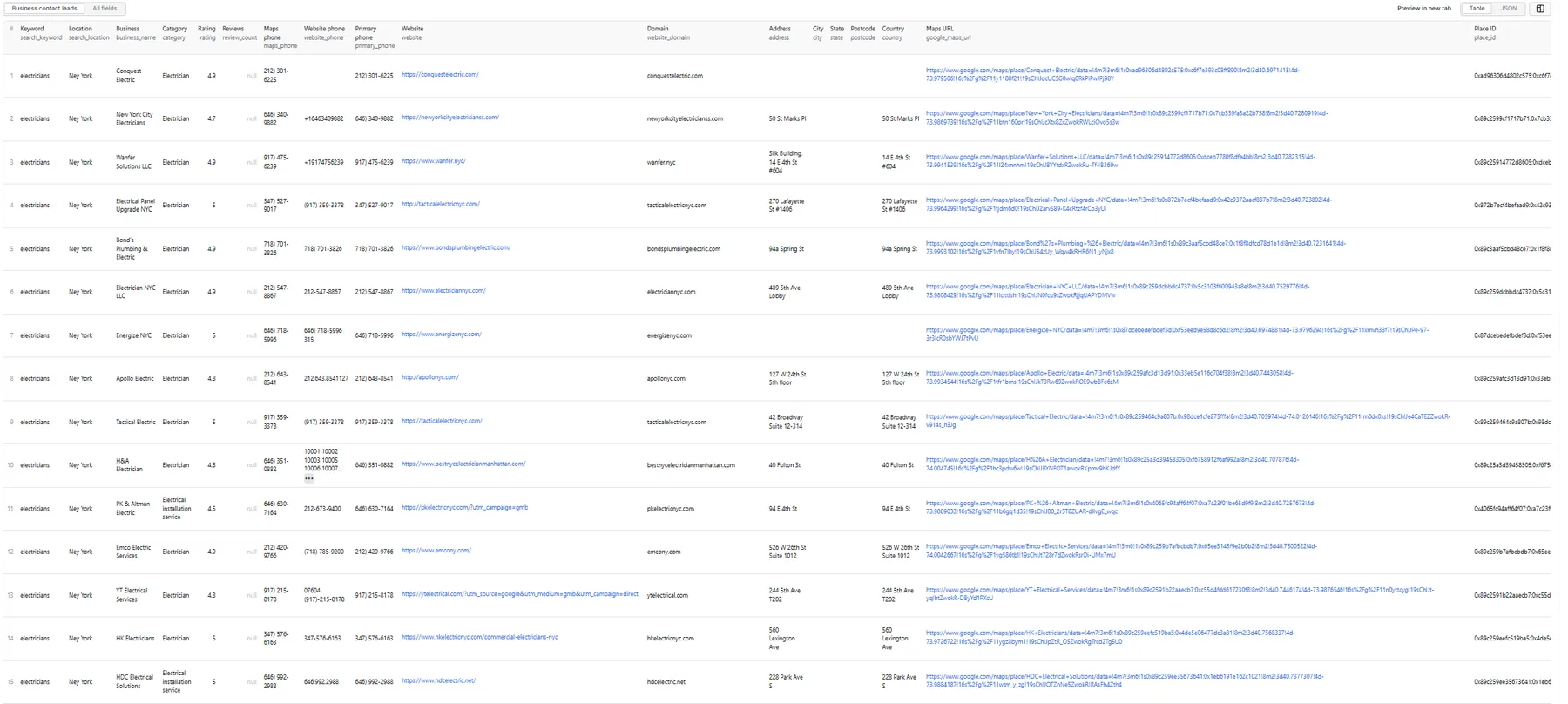Open bestnycelectricianmanhattan.com website link

point(463,464)
